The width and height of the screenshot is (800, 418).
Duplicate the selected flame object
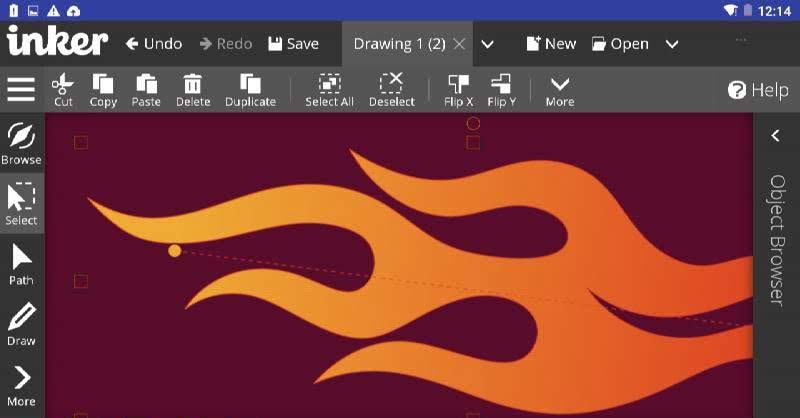[250, 90]
